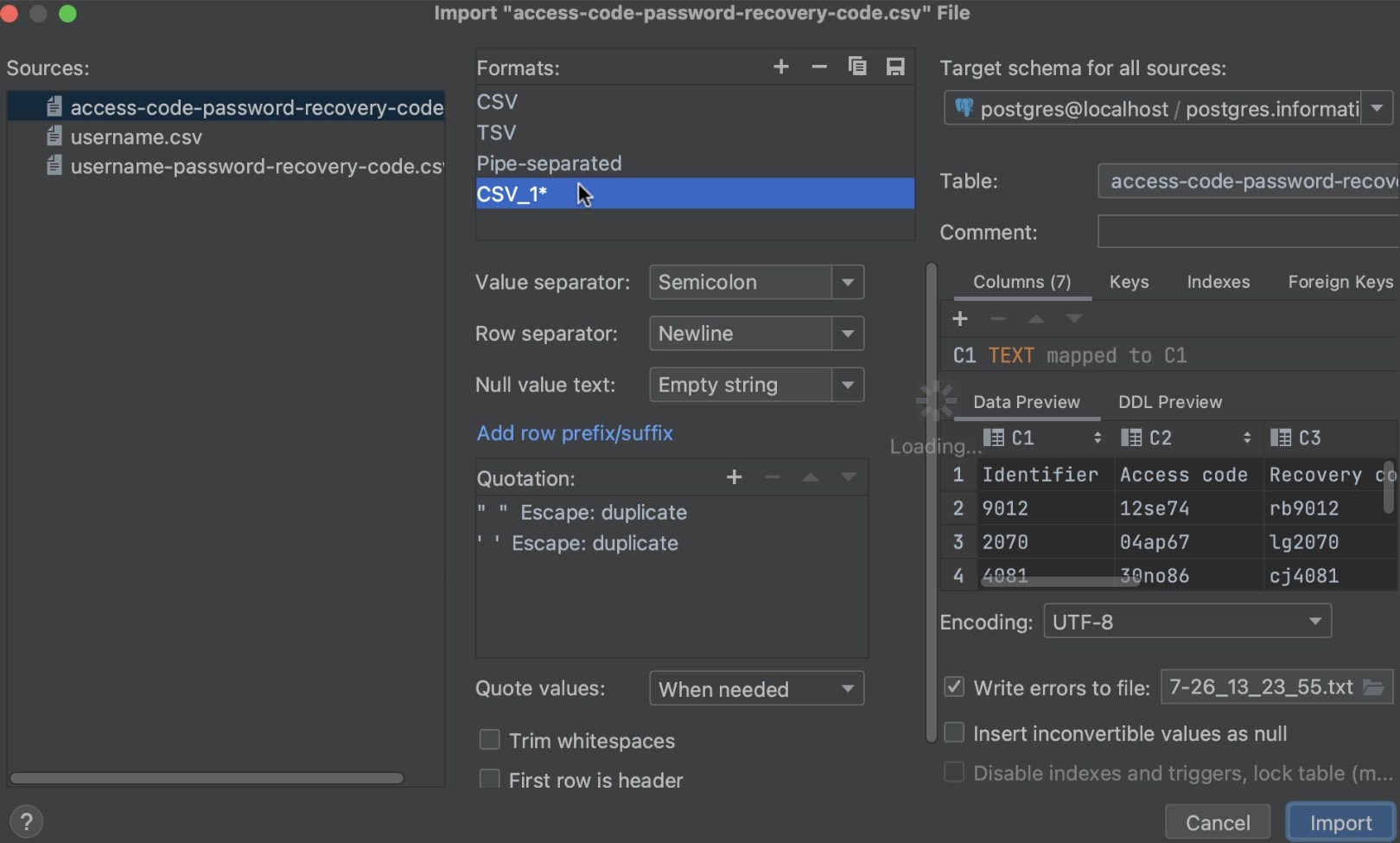Add a new format with the plus icon
Viewport: 1400px width, 843px height.
click(780, 66)
